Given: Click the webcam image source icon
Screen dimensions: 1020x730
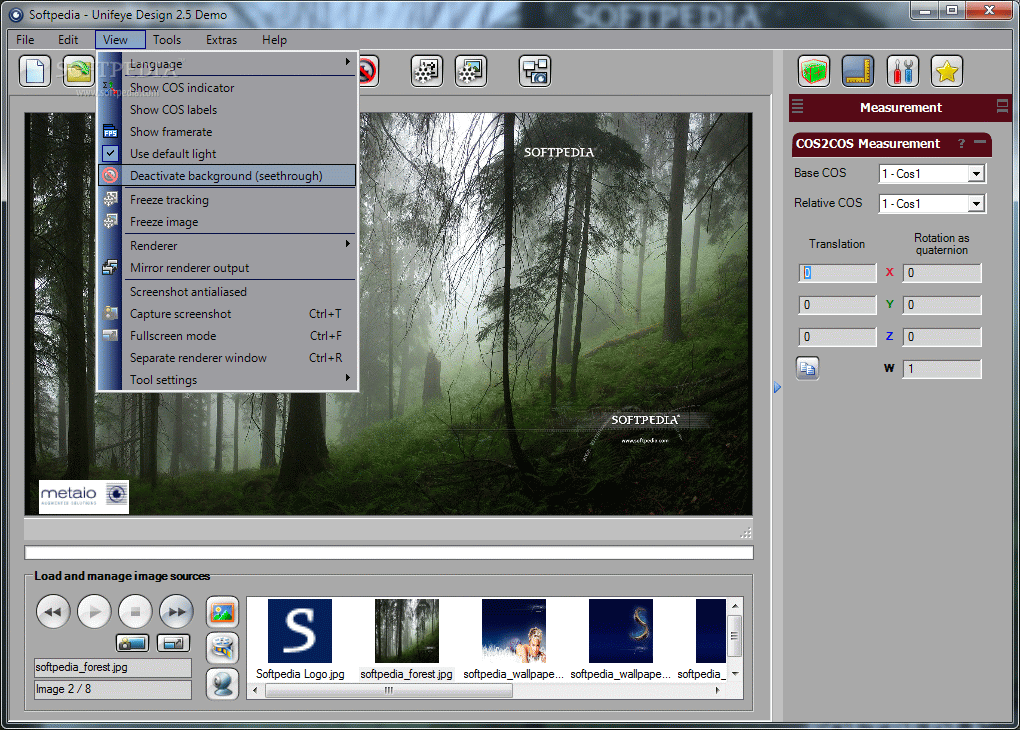Looking at the screenshot, I should [x=222, y=684].
